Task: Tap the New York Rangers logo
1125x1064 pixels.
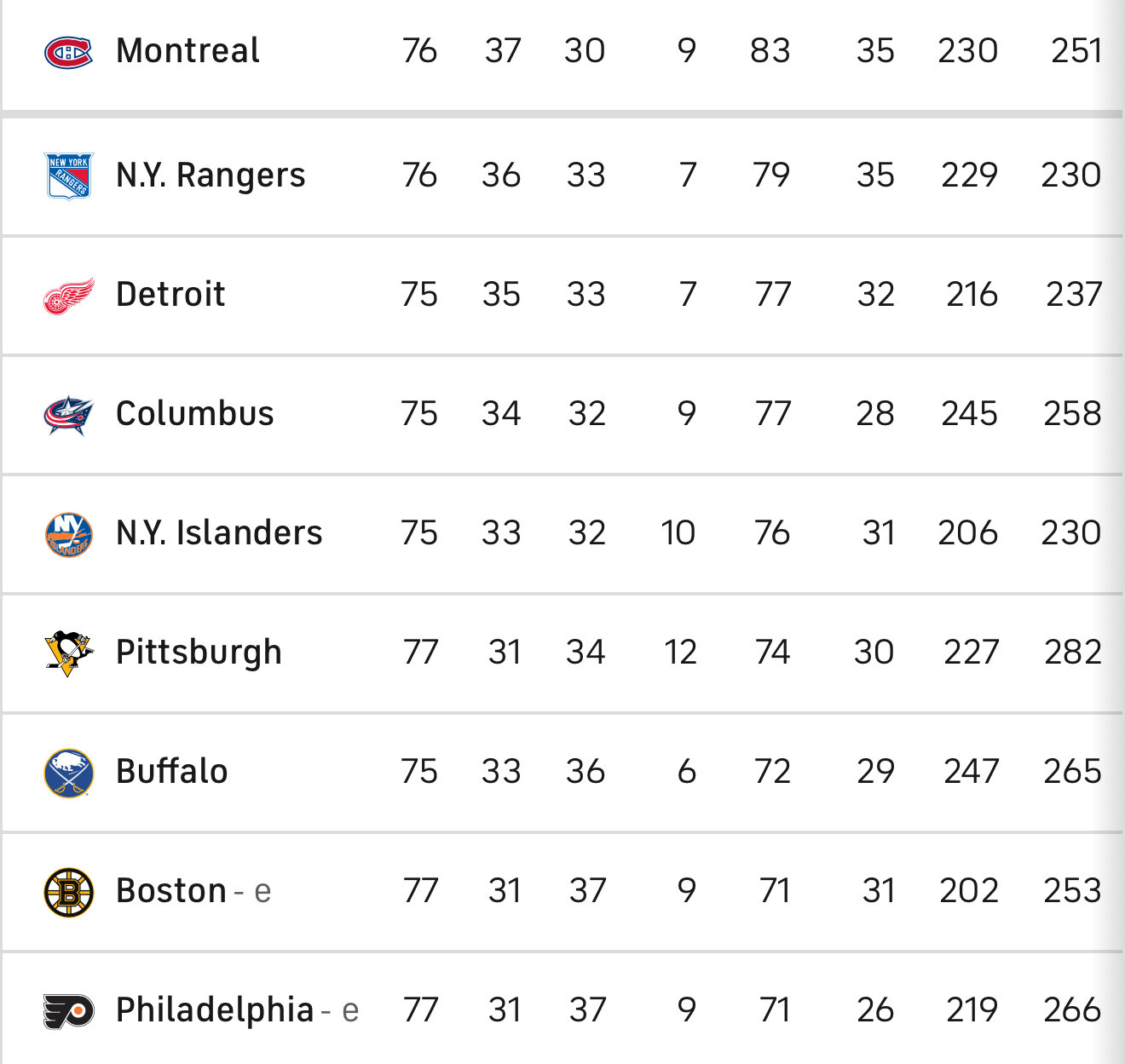Action: (x=68, y=175)
